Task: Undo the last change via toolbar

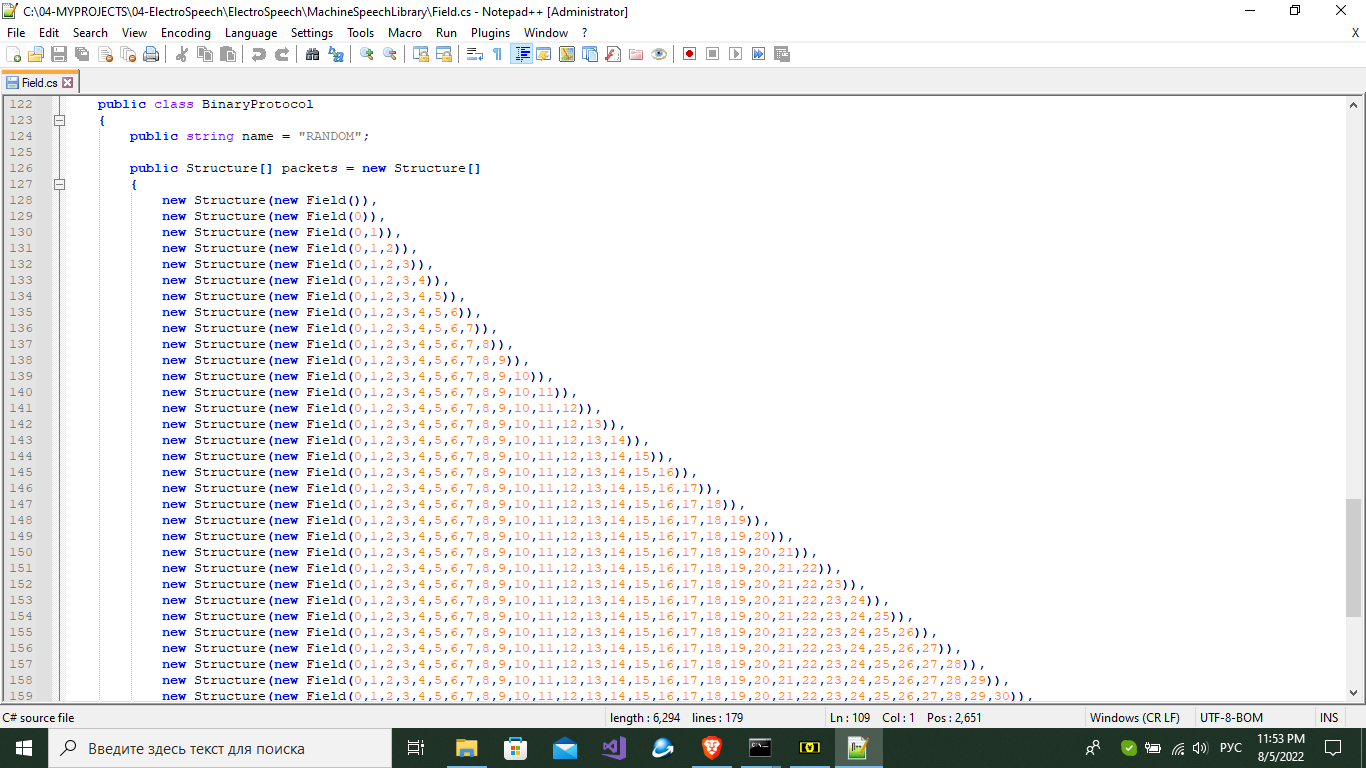Action: coord(258,54)
